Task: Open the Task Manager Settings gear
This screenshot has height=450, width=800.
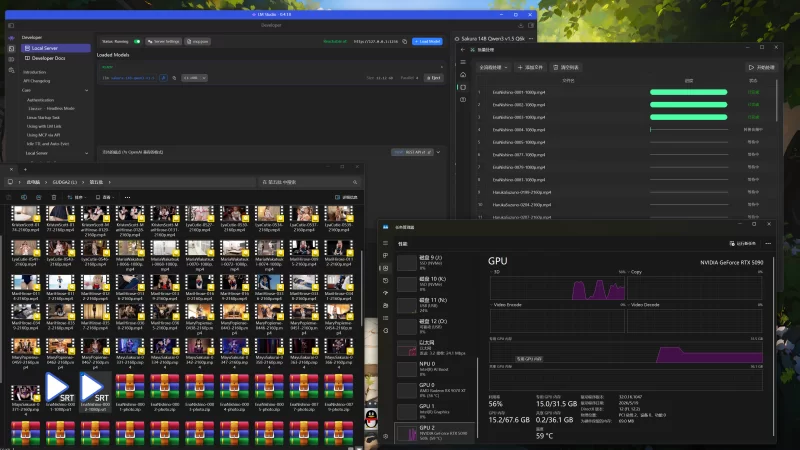Action: click(385, 436)
